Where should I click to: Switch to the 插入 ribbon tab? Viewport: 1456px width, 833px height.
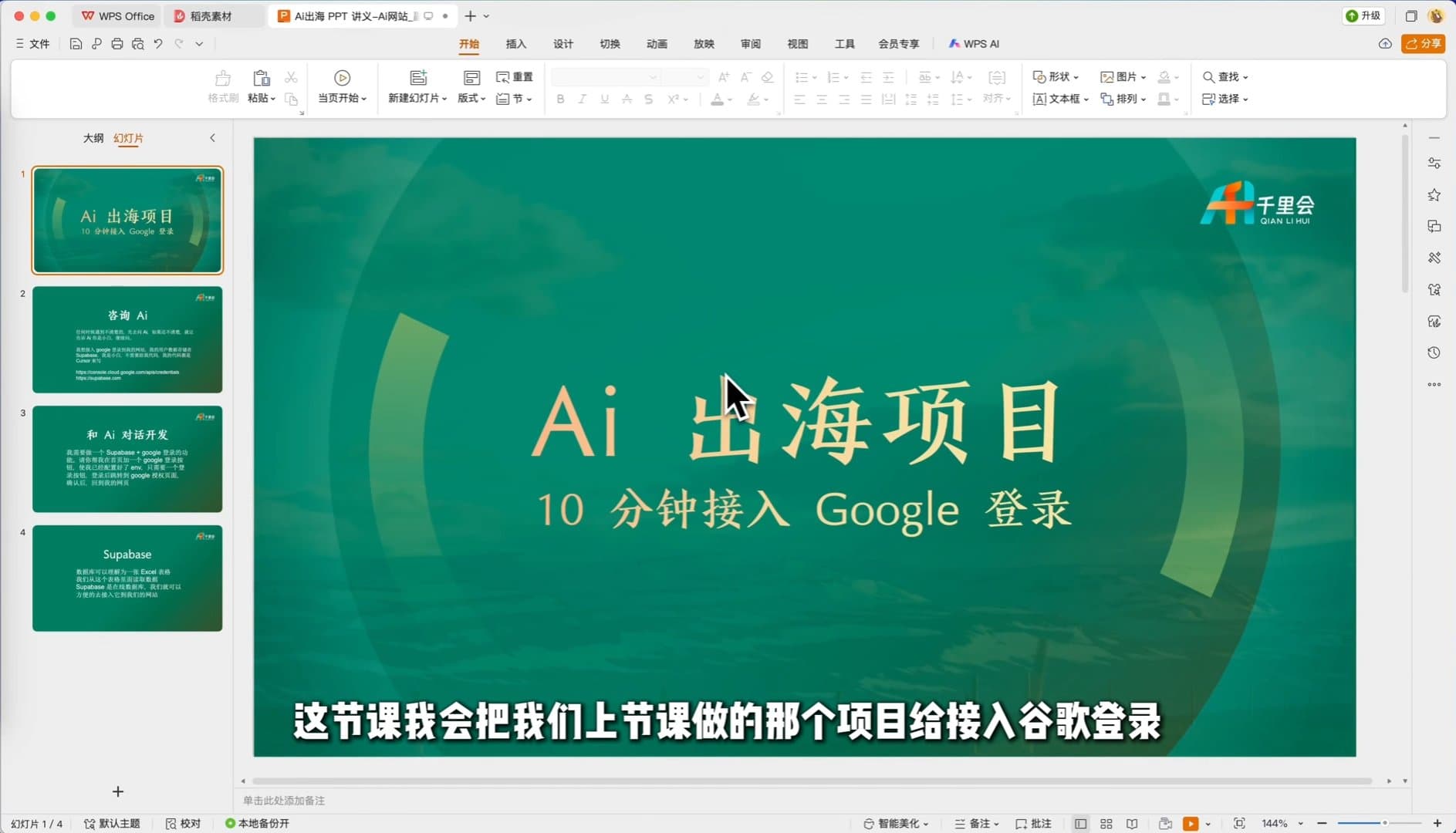pyautogui.click(x=515, y=43)
